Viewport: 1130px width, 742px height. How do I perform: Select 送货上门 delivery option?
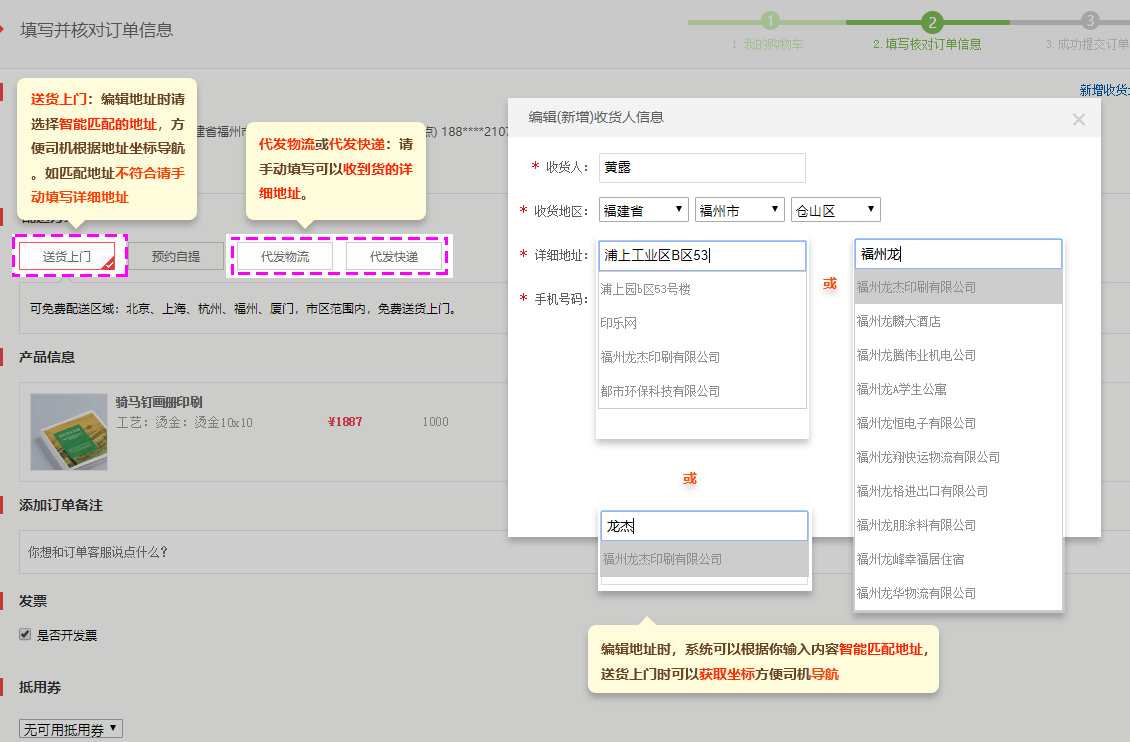point(67,256)
